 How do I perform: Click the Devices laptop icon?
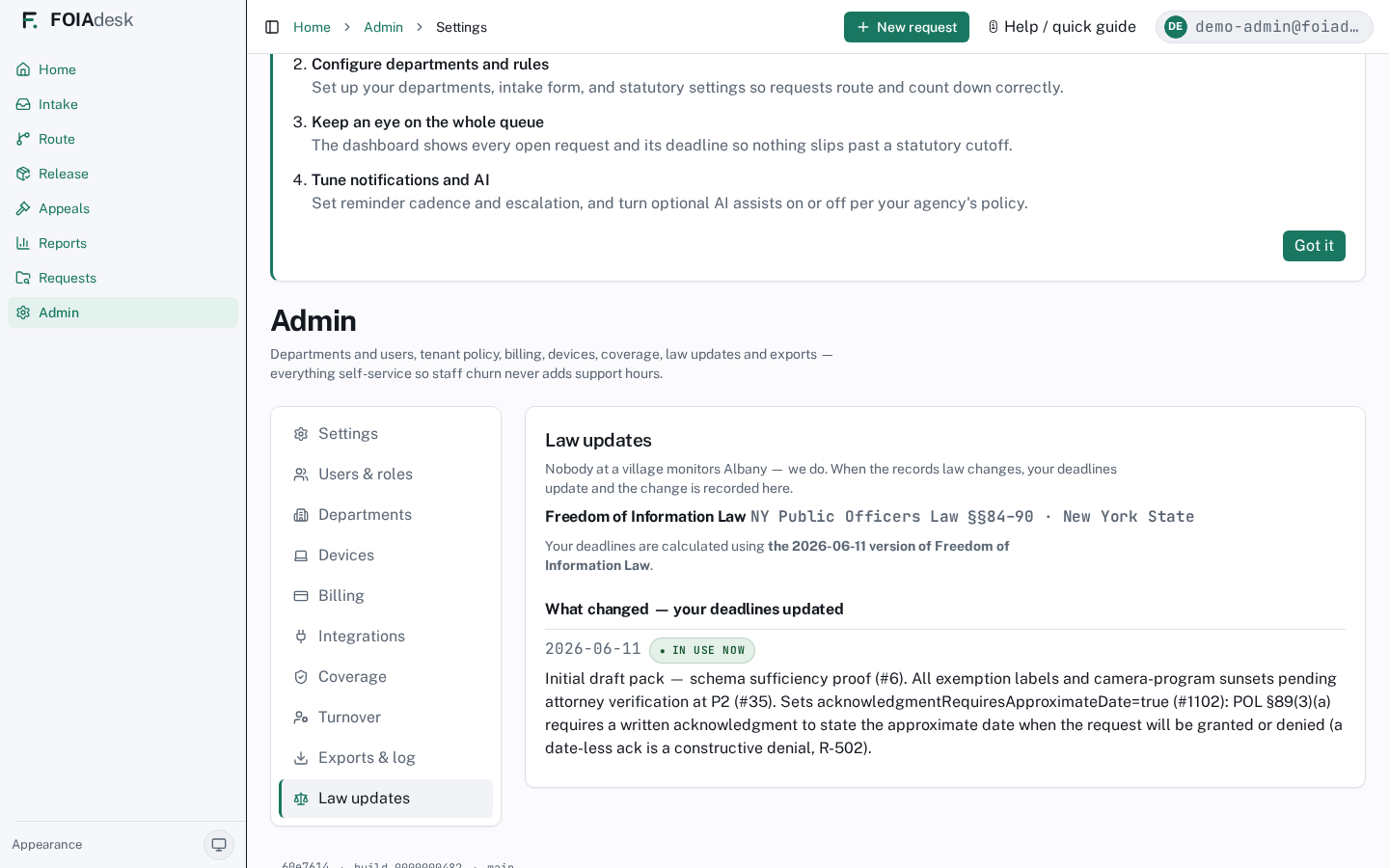pos(301,556)
